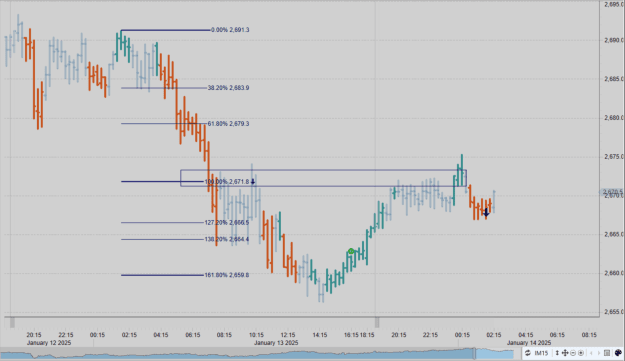
Task: Click the zoom in plus icon
Action: pyautogui.click(x=581, y=353)
